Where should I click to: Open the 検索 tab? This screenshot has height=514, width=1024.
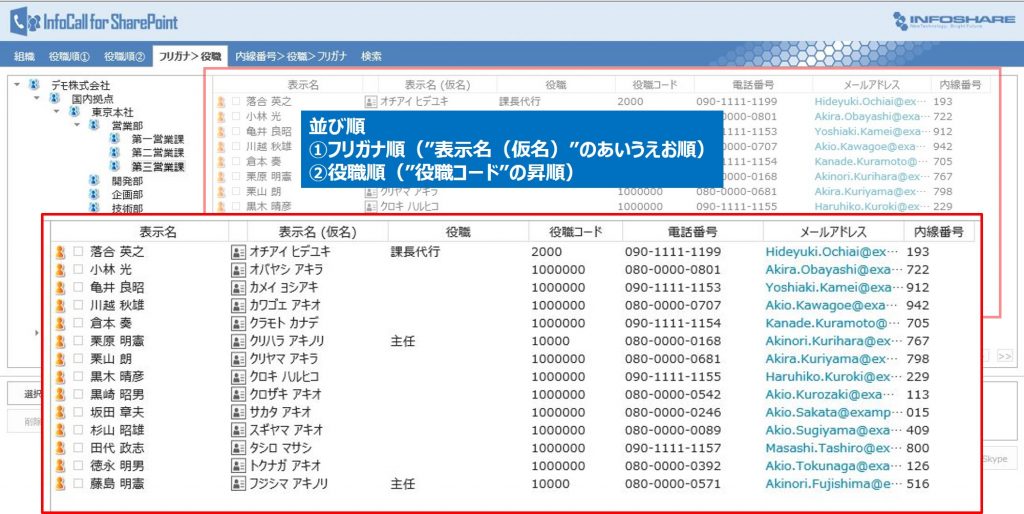click(x=371, y=57)
